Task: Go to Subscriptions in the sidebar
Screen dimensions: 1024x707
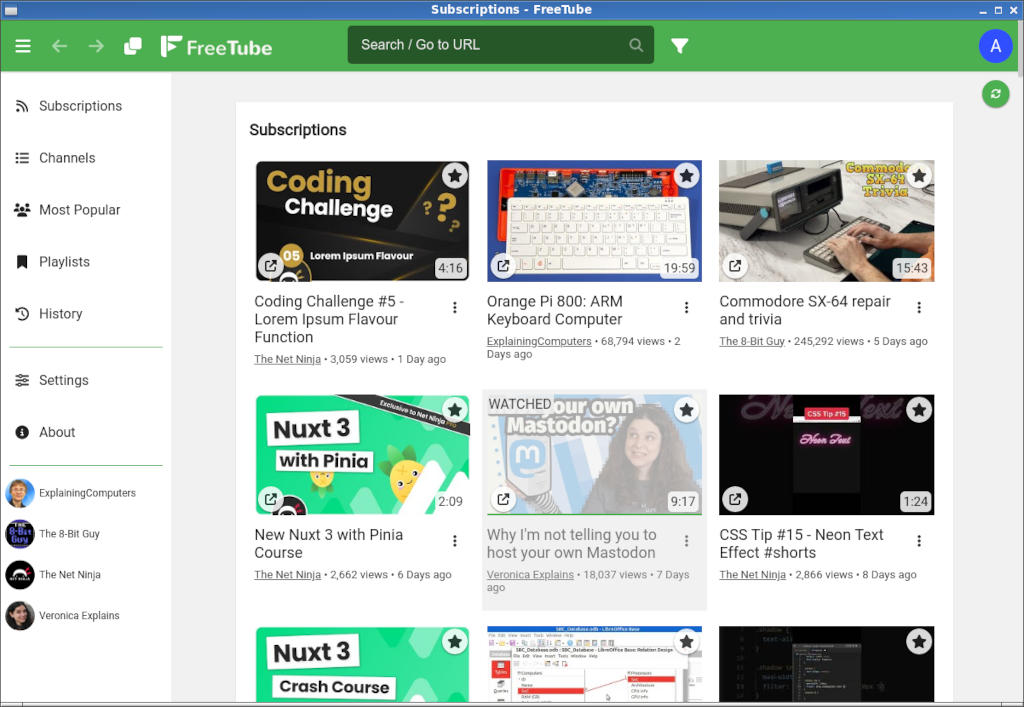Action: click(86, 106)
